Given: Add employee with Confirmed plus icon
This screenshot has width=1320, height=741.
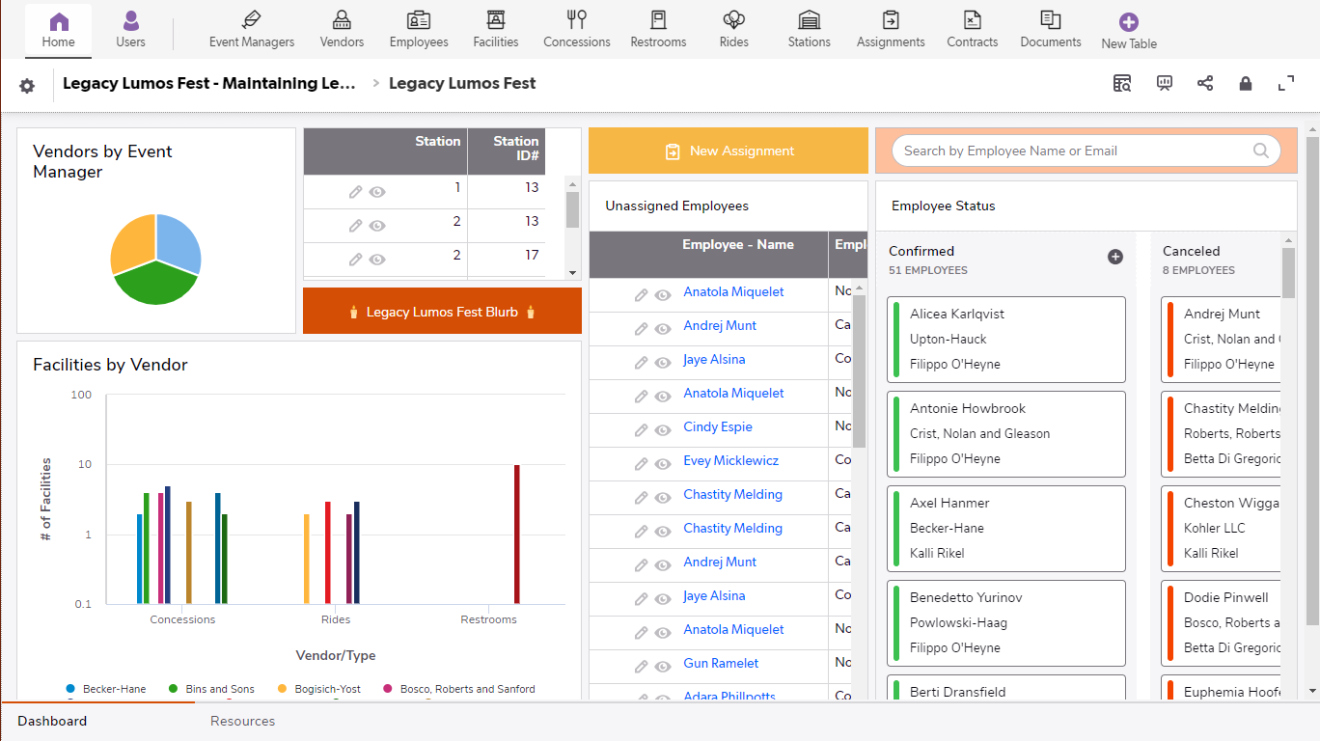Looking at the screenshot, I should [x=1115, y=257].
